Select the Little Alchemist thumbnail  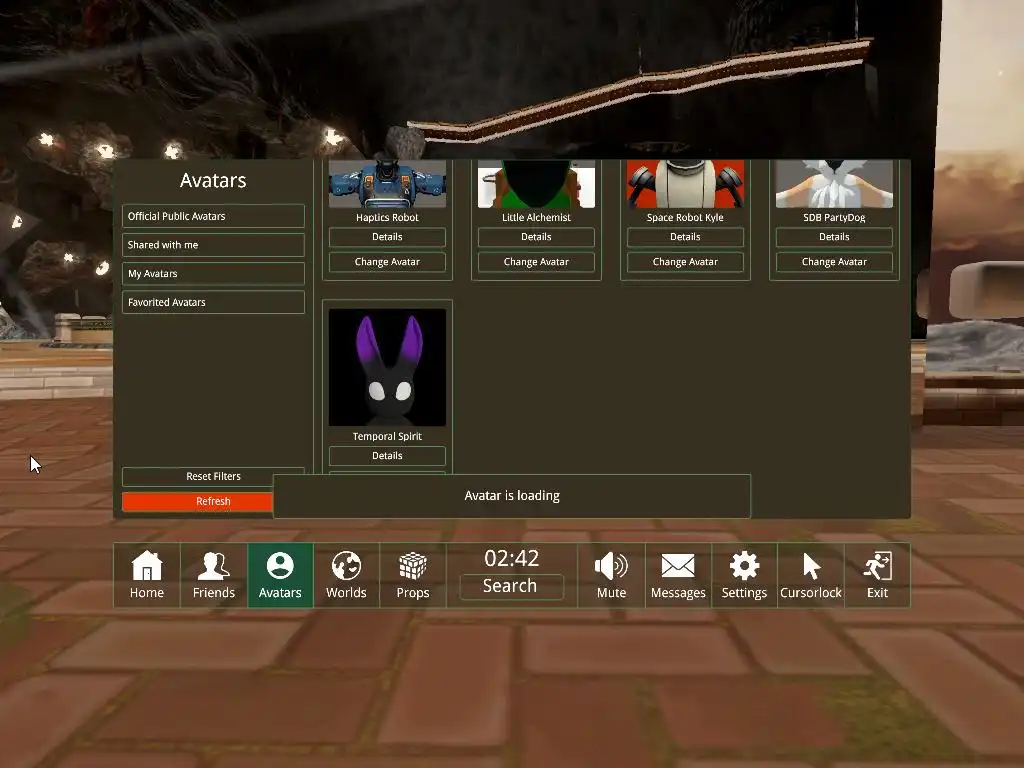pyautogui.click(x=536, y=184)
